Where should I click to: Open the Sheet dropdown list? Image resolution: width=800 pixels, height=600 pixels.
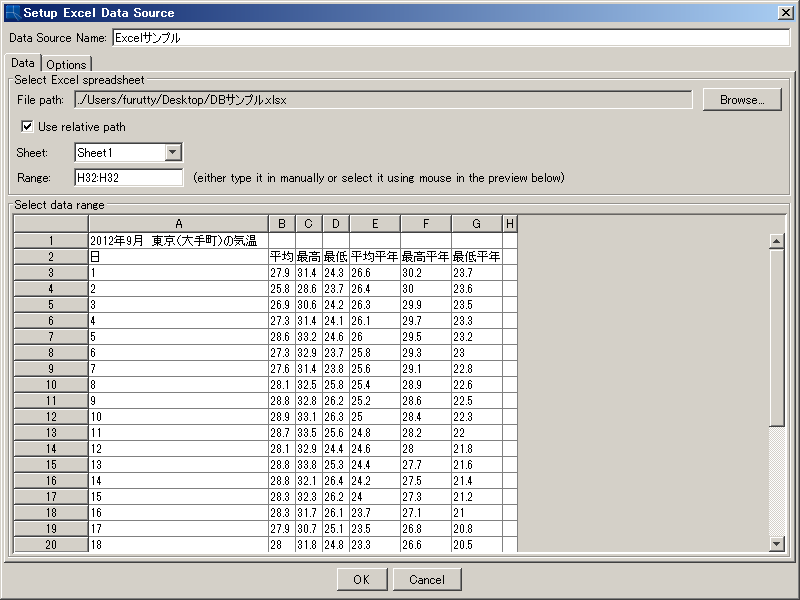coord(173,152)
